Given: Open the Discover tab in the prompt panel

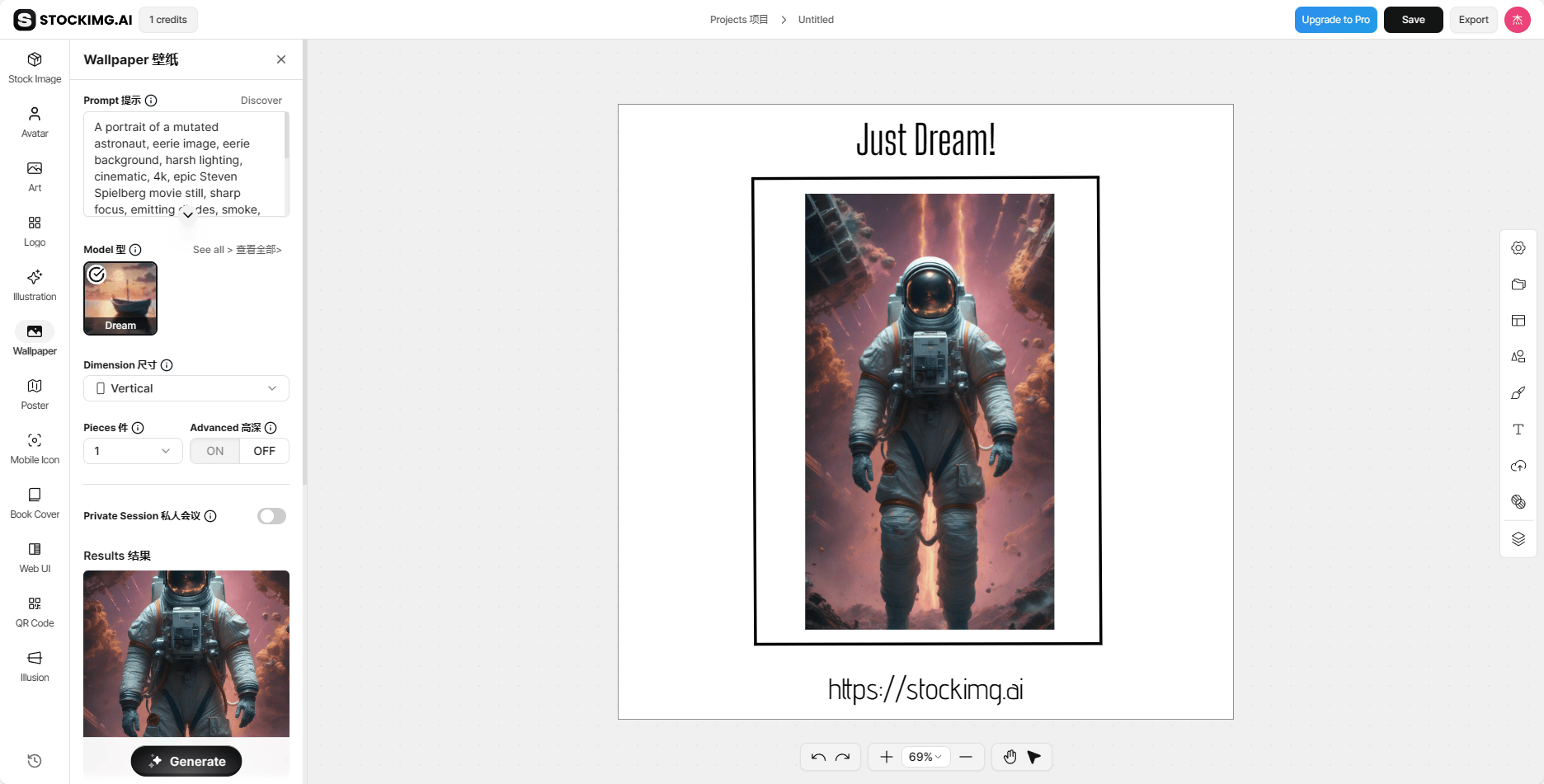Looking at the screenshot, I should 261,100.
